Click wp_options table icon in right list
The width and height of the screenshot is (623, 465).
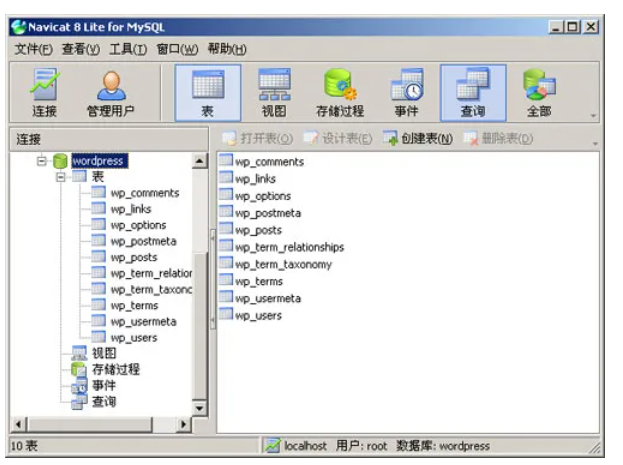(x=226, y=194)
